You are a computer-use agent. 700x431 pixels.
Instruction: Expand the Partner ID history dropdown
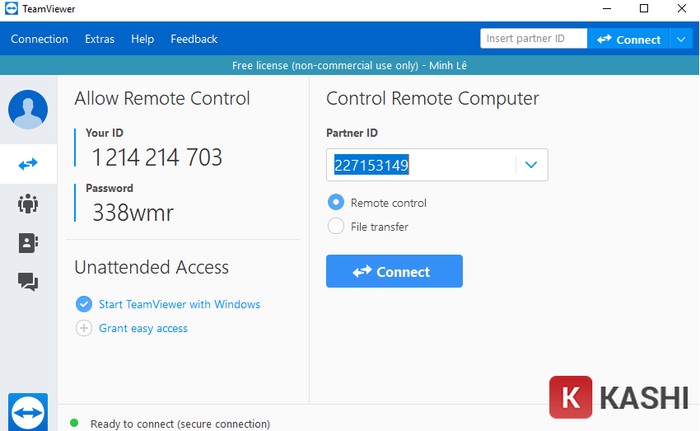click(x=531, y=165)
